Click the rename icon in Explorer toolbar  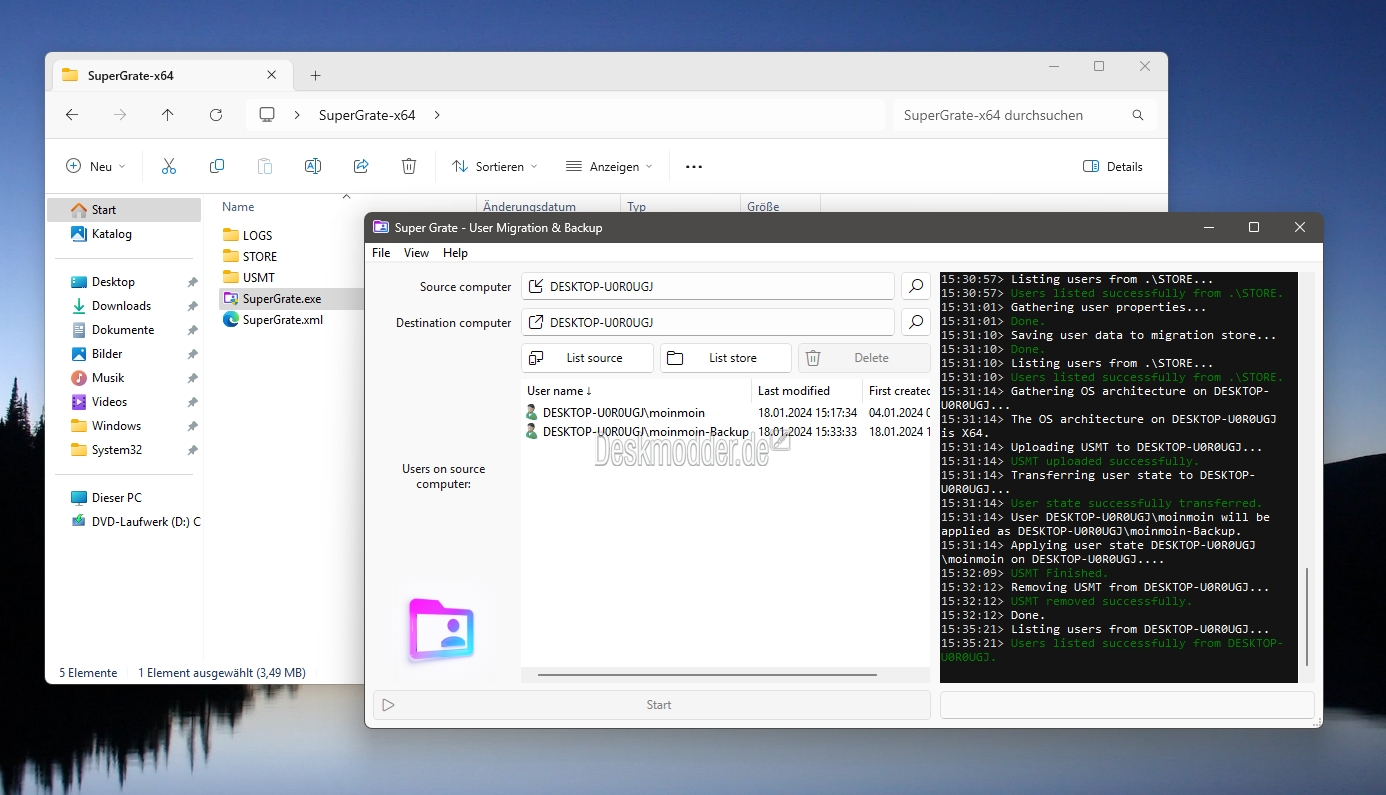coord(313,167)
